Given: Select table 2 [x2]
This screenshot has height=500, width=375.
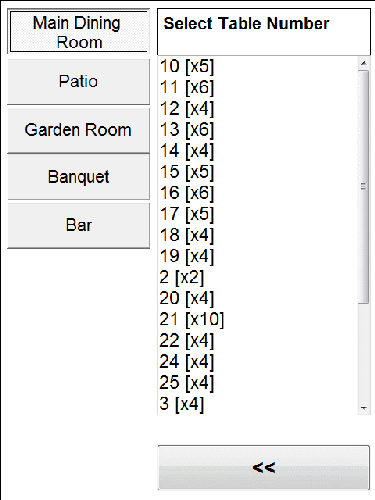Looking at the screenshot, I should tap(258, 277).
